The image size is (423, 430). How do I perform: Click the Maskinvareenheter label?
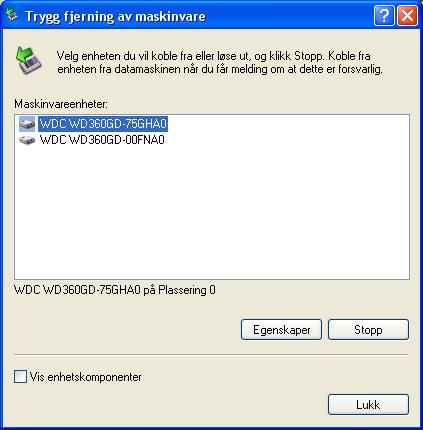[x=61, y=104]
